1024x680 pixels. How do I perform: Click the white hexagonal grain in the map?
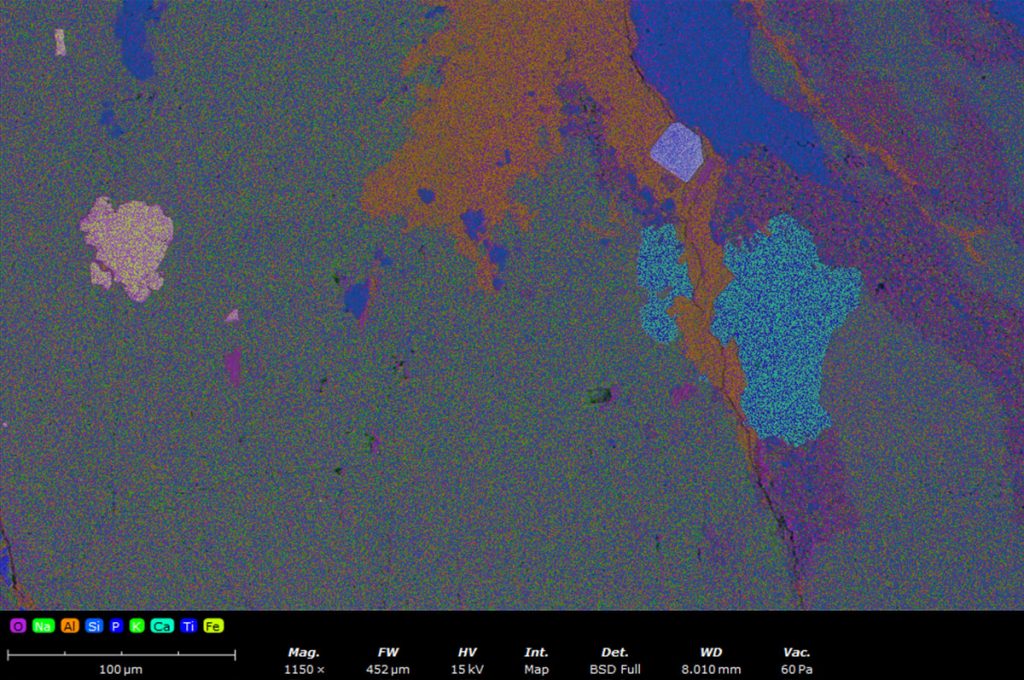pyautogui.click(x=678, y=152)
